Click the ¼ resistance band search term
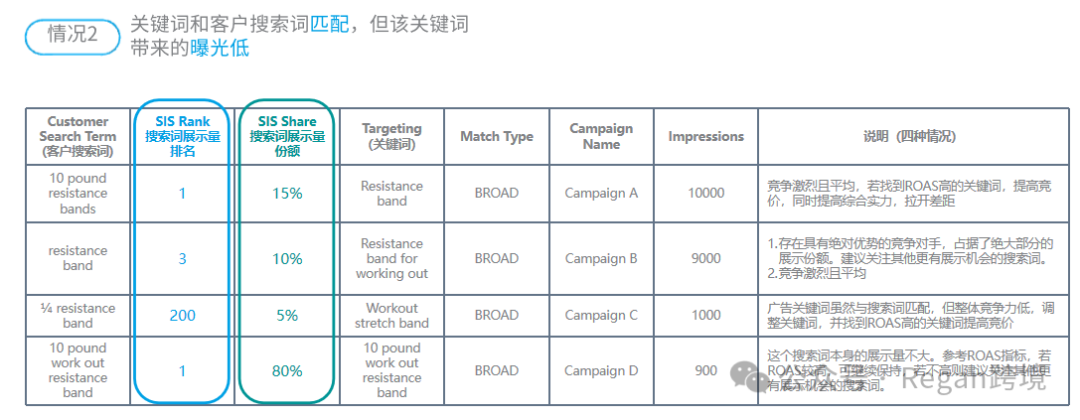Image resolution: width=1080 pixels, height=420 pixels. click(x=78, y=315)
